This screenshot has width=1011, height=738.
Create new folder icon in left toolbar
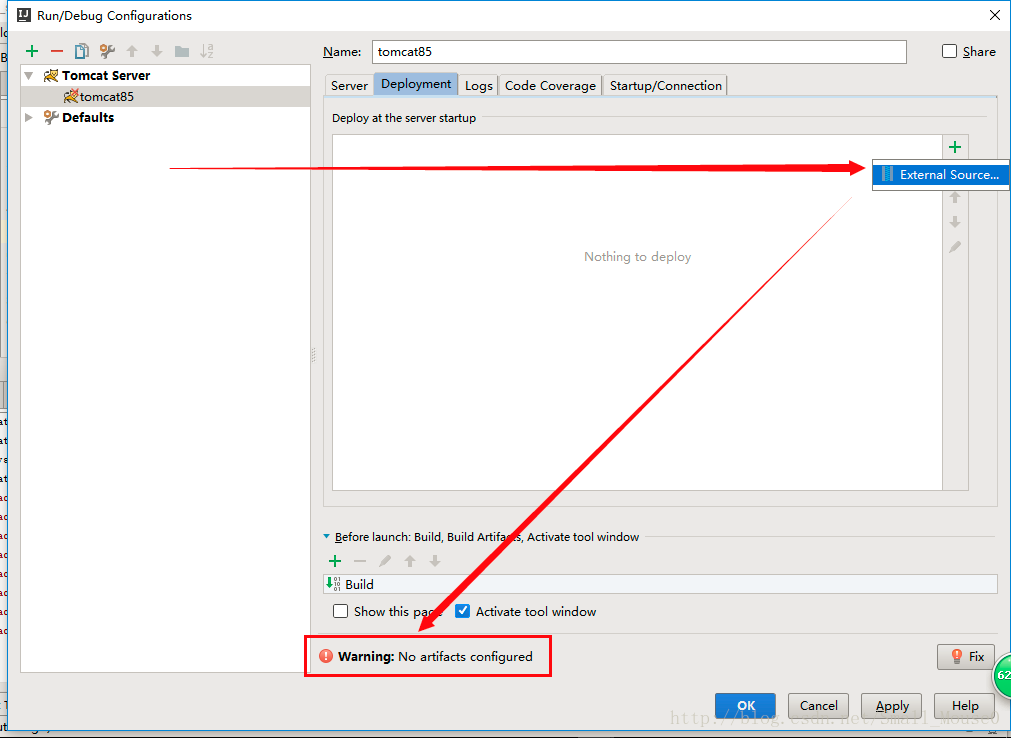click(x=182, y=51)
